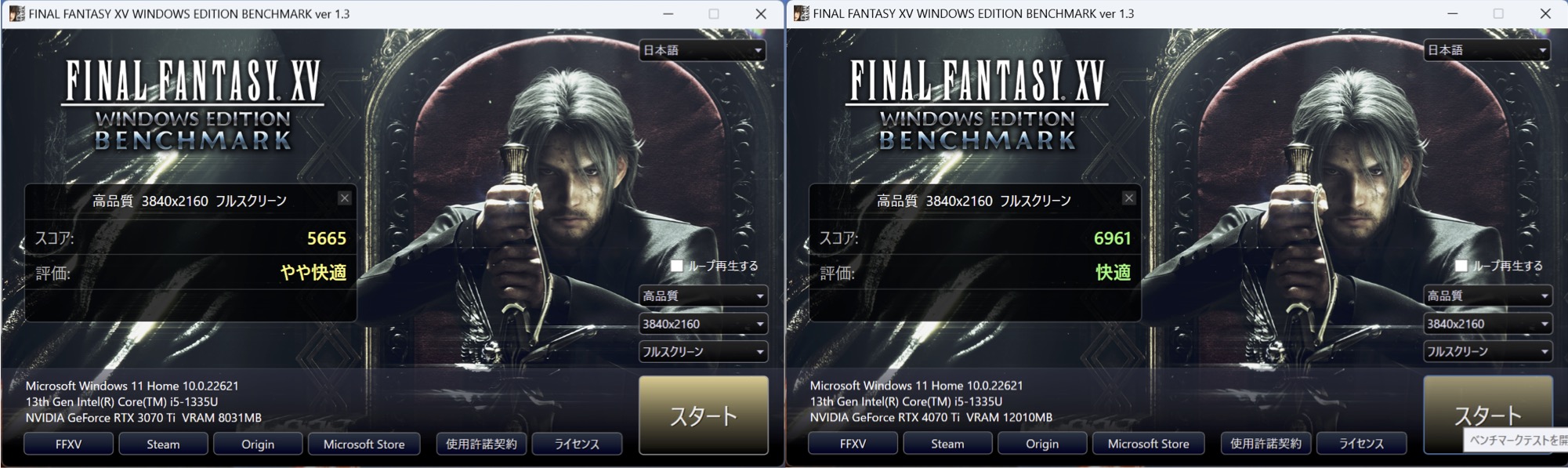
Task: Click the 高品質 3840x2160 フルスクリーン header in left window
Action: [x=190, y=201]
